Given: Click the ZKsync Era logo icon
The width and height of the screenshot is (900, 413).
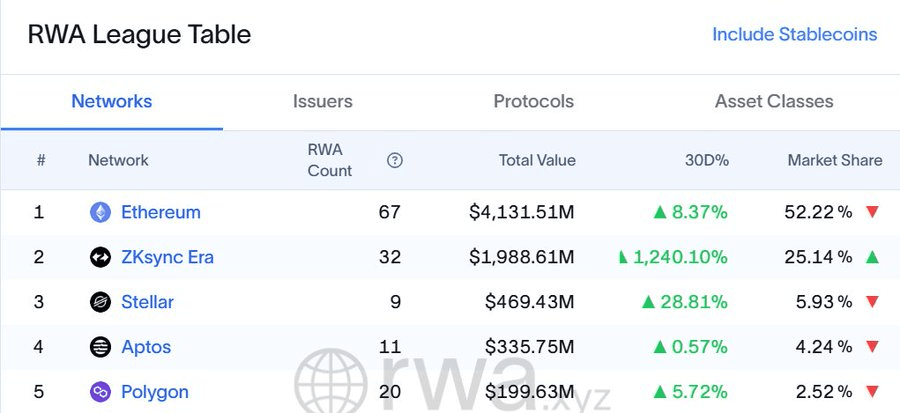Looking at the screenshot, I should click(100, 257).
